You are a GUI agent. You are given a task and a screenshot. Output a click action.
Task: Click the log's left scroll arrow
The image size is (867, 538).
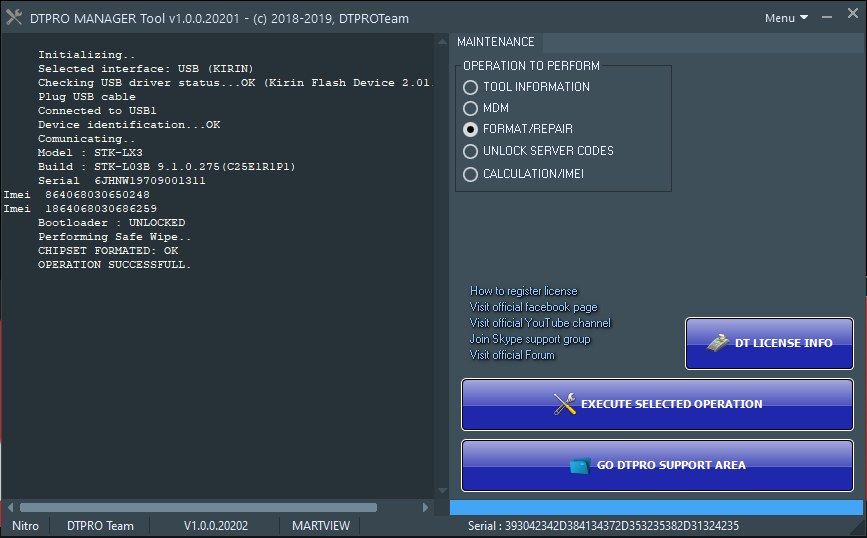(11, 508)
